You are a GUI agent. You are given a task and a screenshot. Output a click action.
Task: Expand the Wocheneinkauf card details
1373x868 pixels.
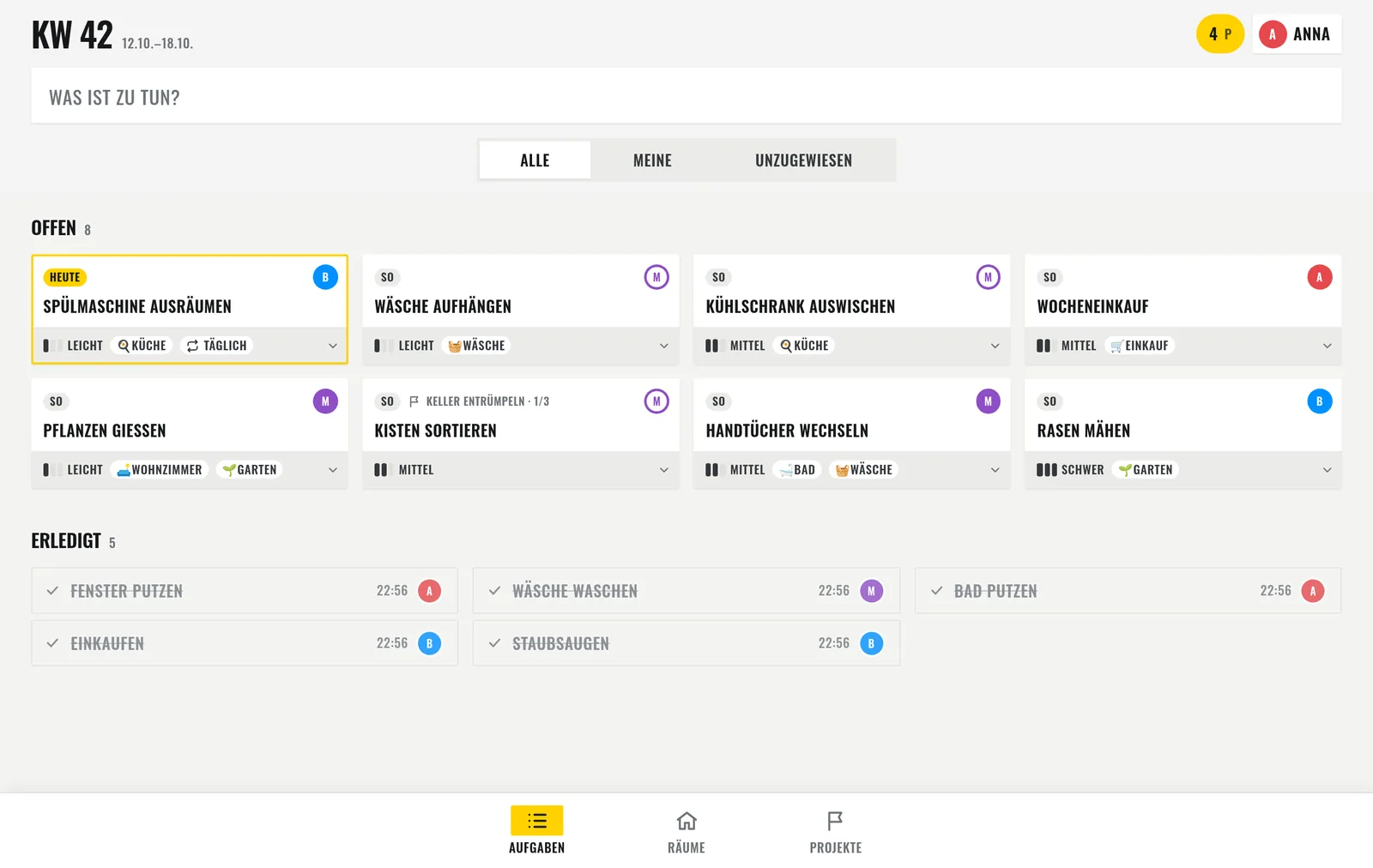click(x=1328, y=346)
